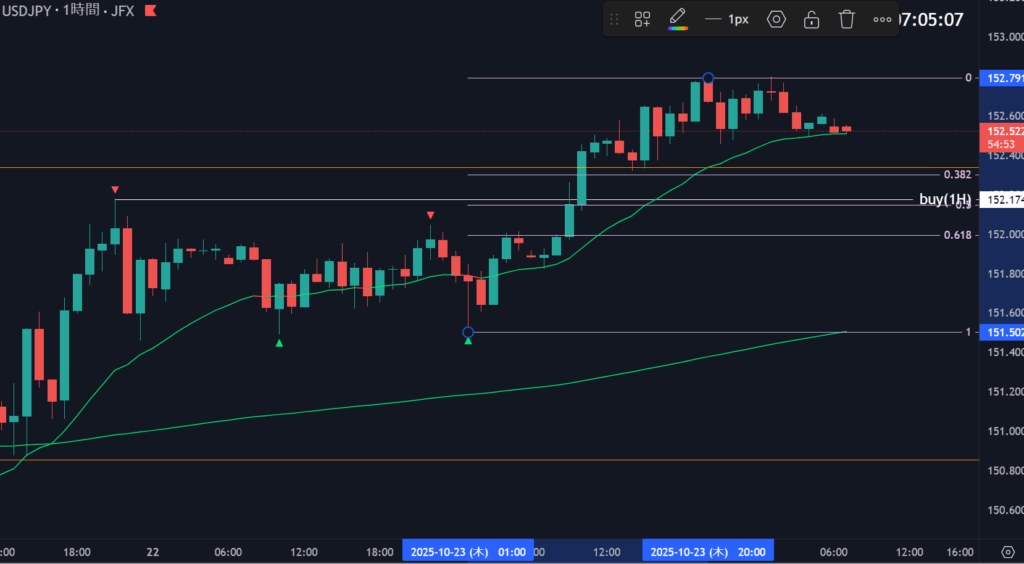Click the buy(1H) horizontal line label
This screenshot has width=1024, height=564.
coord(944,199)
